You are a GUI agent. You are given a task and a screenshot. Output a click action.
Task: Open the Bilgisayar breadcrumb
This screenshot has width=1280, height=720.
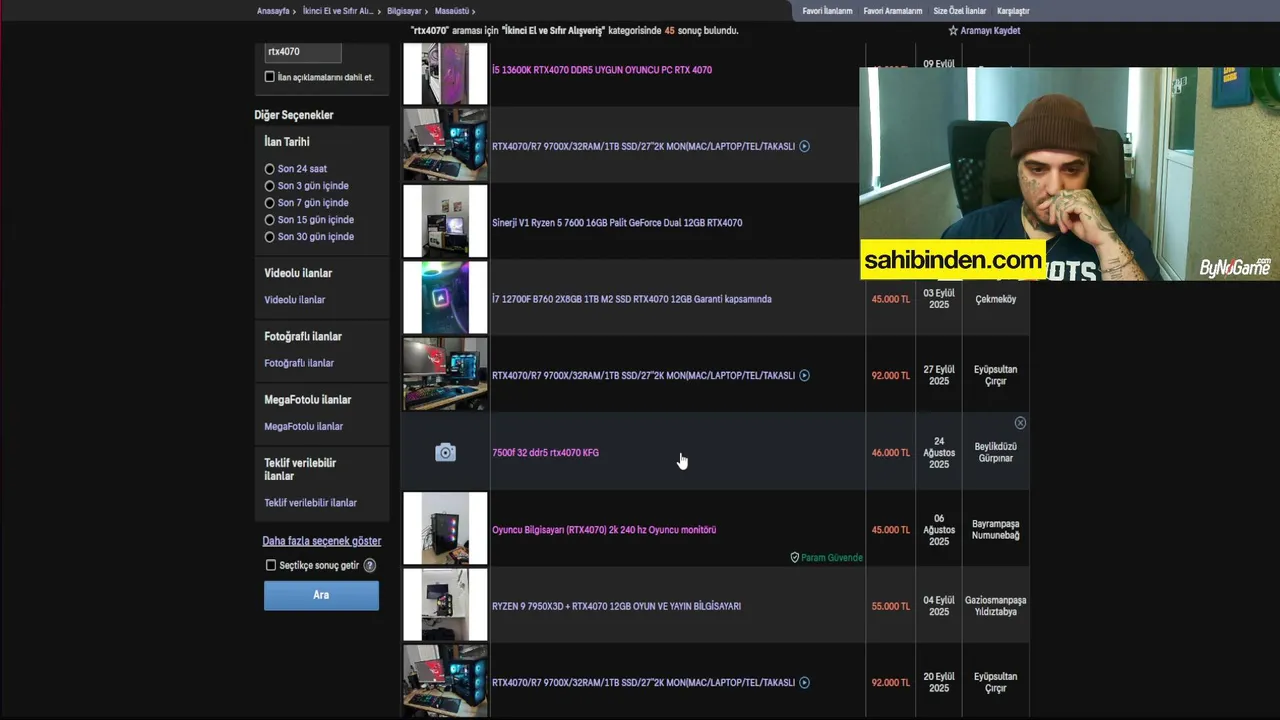coord(404,11)
